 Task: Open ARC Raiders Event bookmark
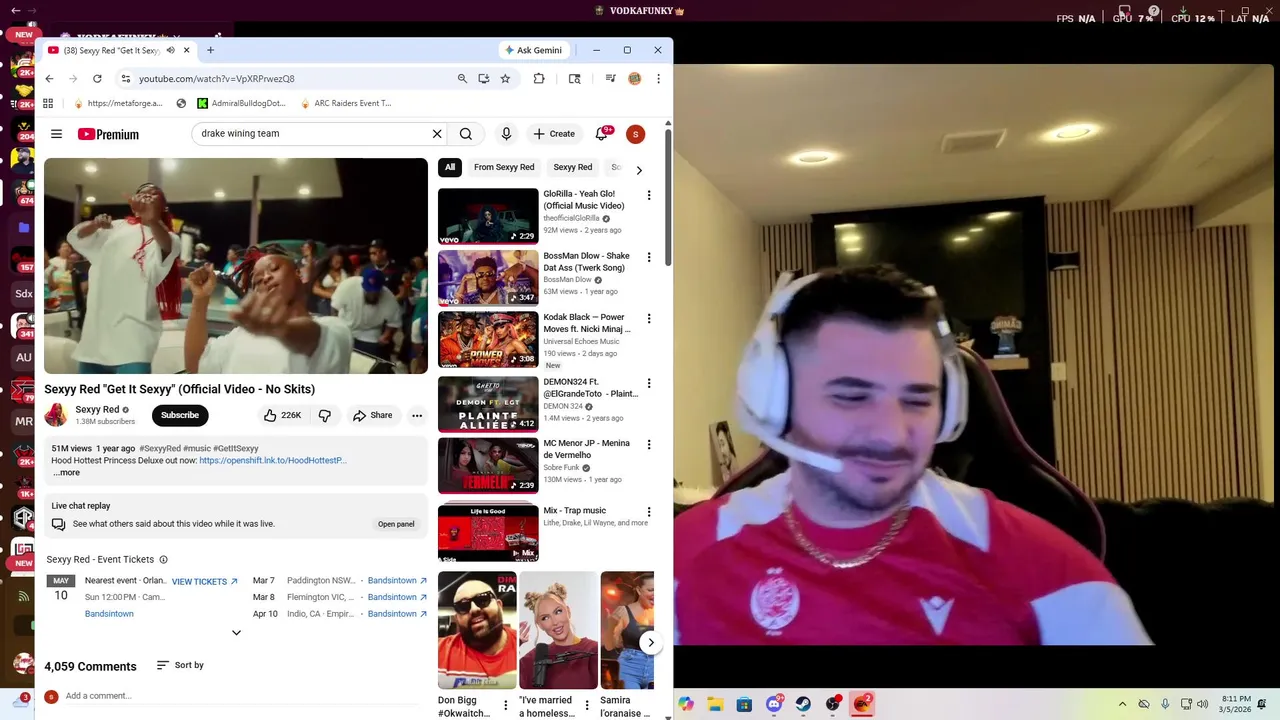click(345, 103)
